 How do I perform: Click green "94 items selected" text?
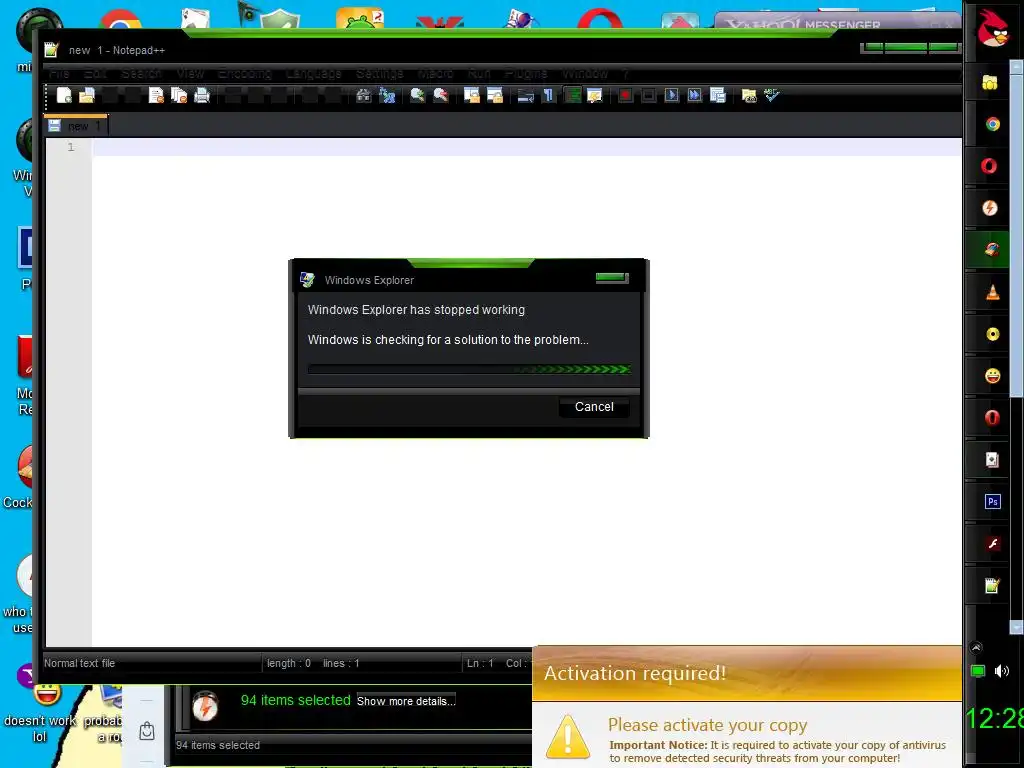click(x=296, y=700)
